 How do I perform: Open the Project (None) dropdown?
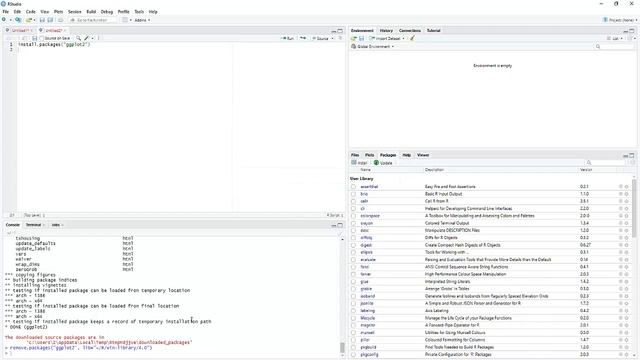(620, 20)
